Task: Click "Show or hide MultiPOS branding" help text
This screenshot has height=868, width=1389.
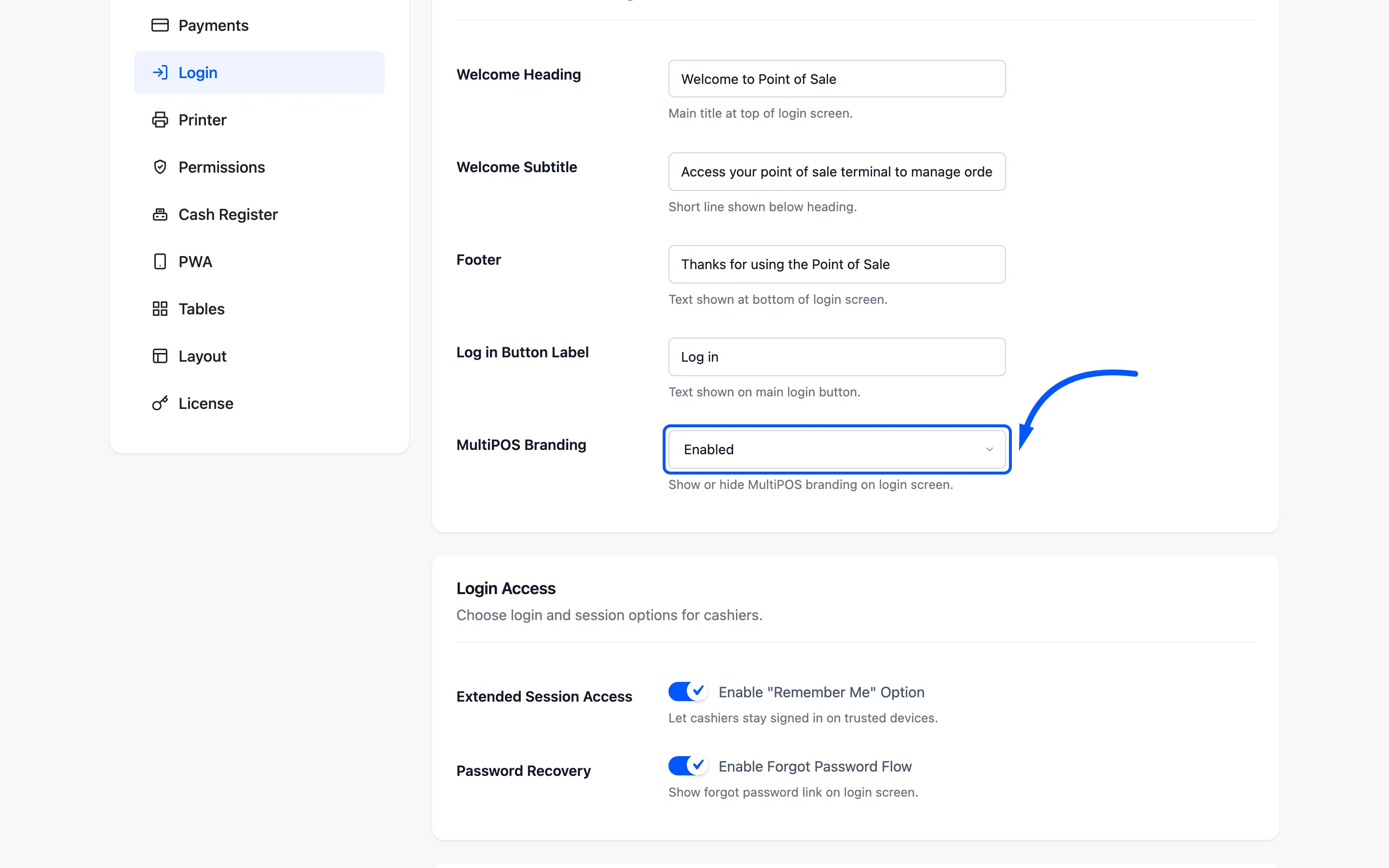Action: (810, 485)
